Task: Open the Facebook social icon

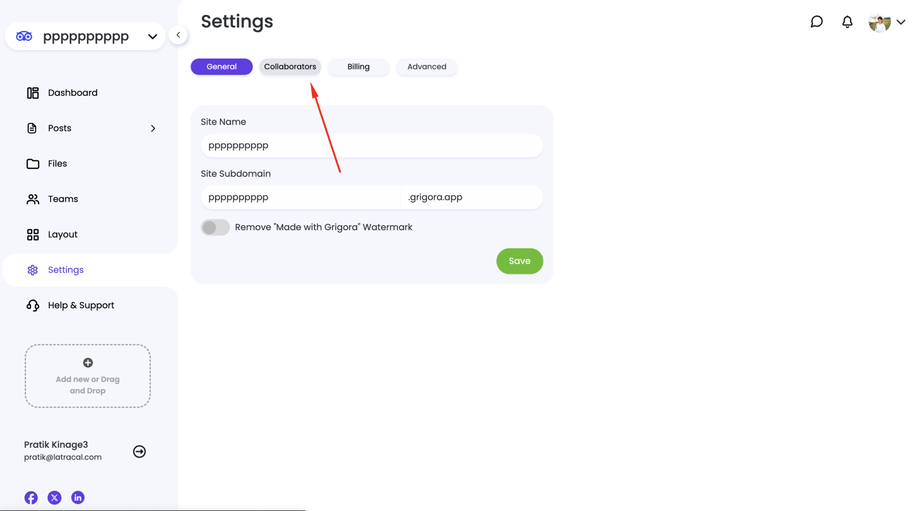Action: coord(31,498)
